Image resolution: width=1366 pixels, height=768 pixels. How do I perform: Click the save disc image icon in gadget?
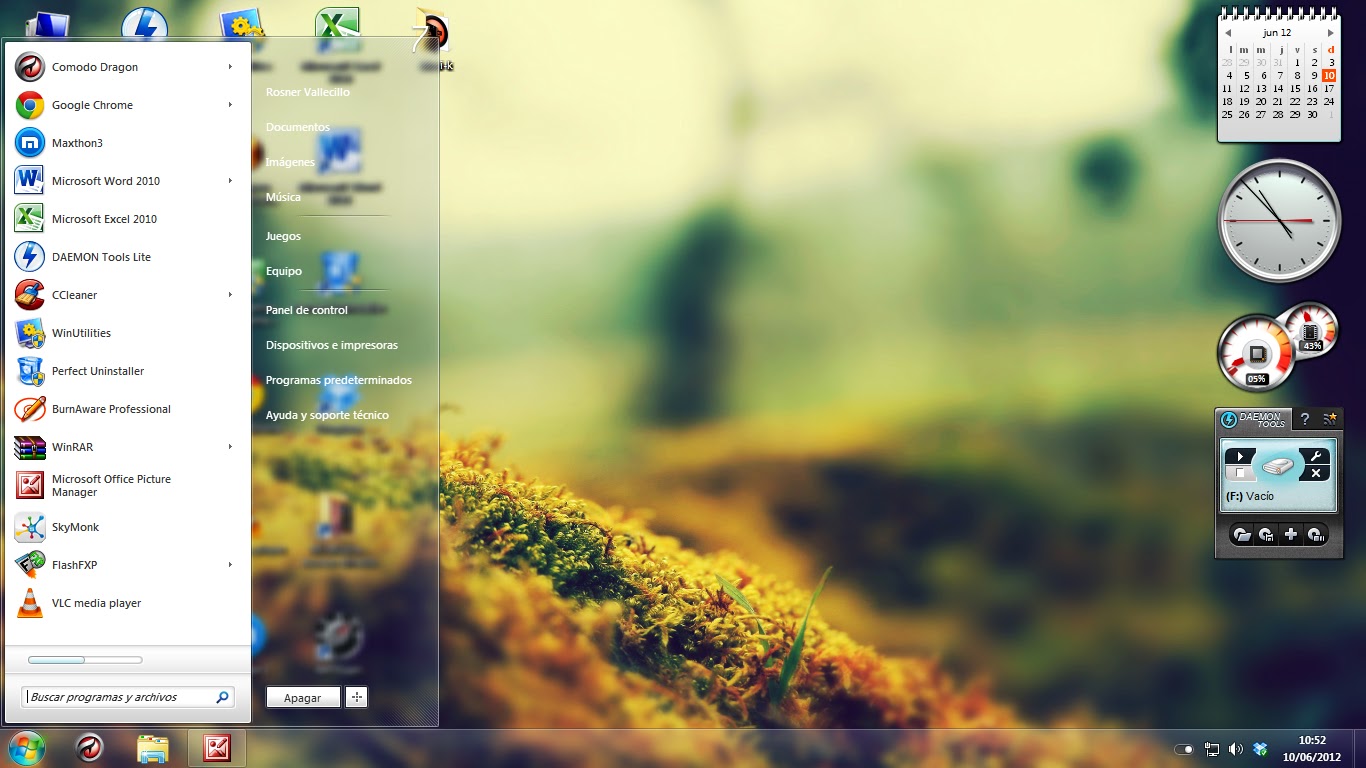tap(1266, 535)
